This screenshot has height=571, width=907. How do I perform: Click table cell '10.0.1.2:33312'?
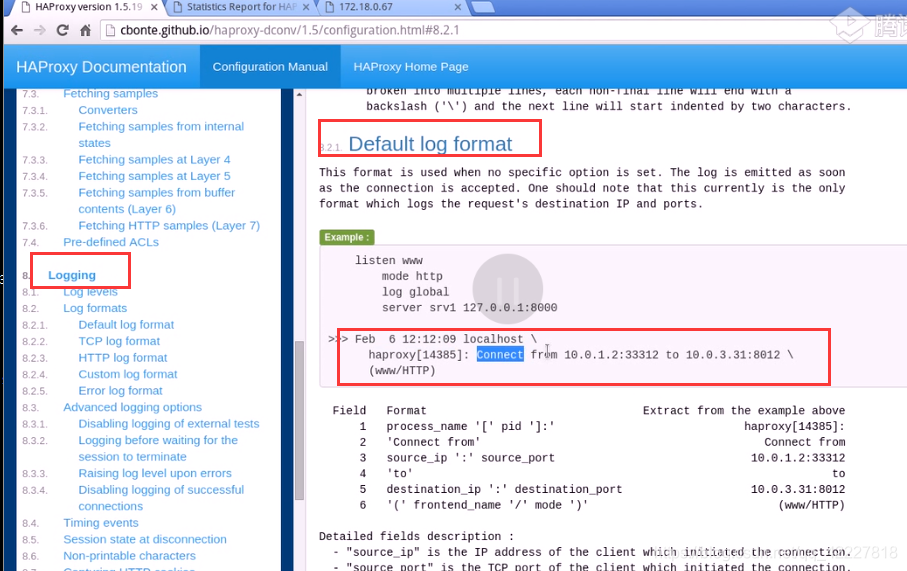tap(798, 458)
